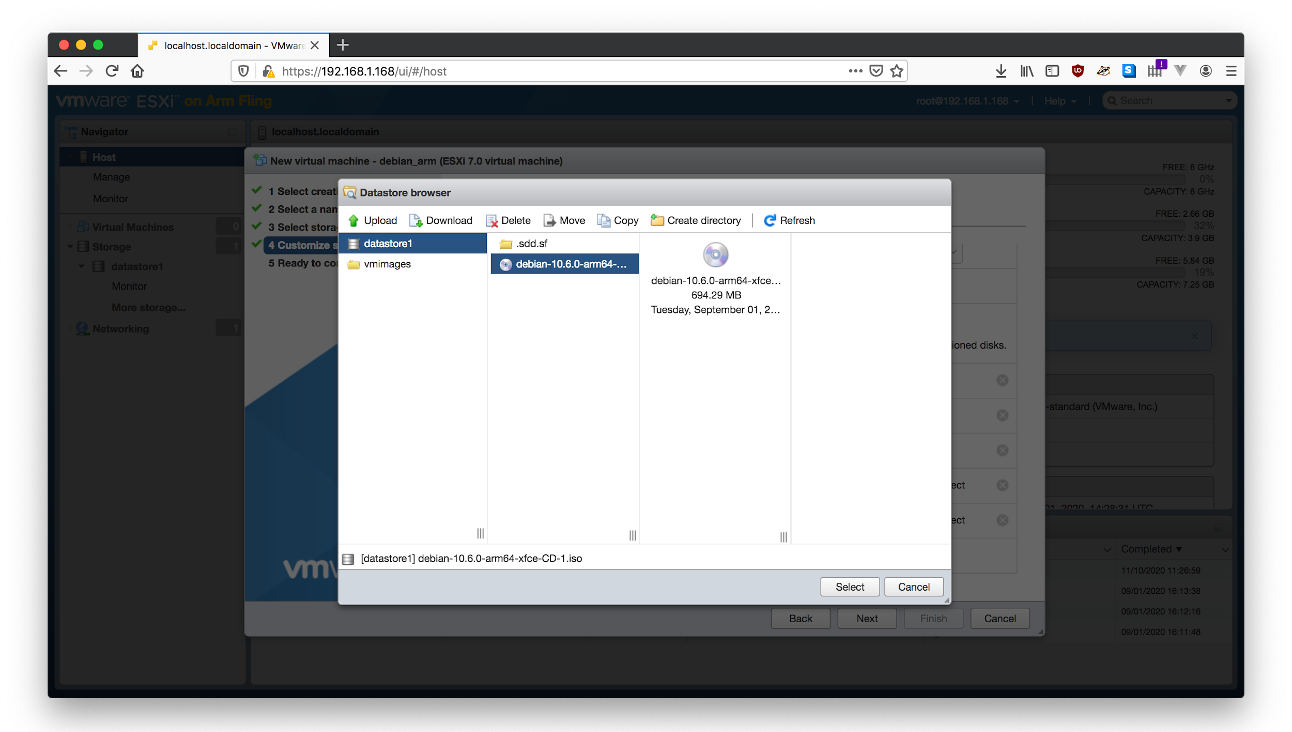Click Create directory in the toolbar
Screen dimensions: 1292x732
(696, 221)
